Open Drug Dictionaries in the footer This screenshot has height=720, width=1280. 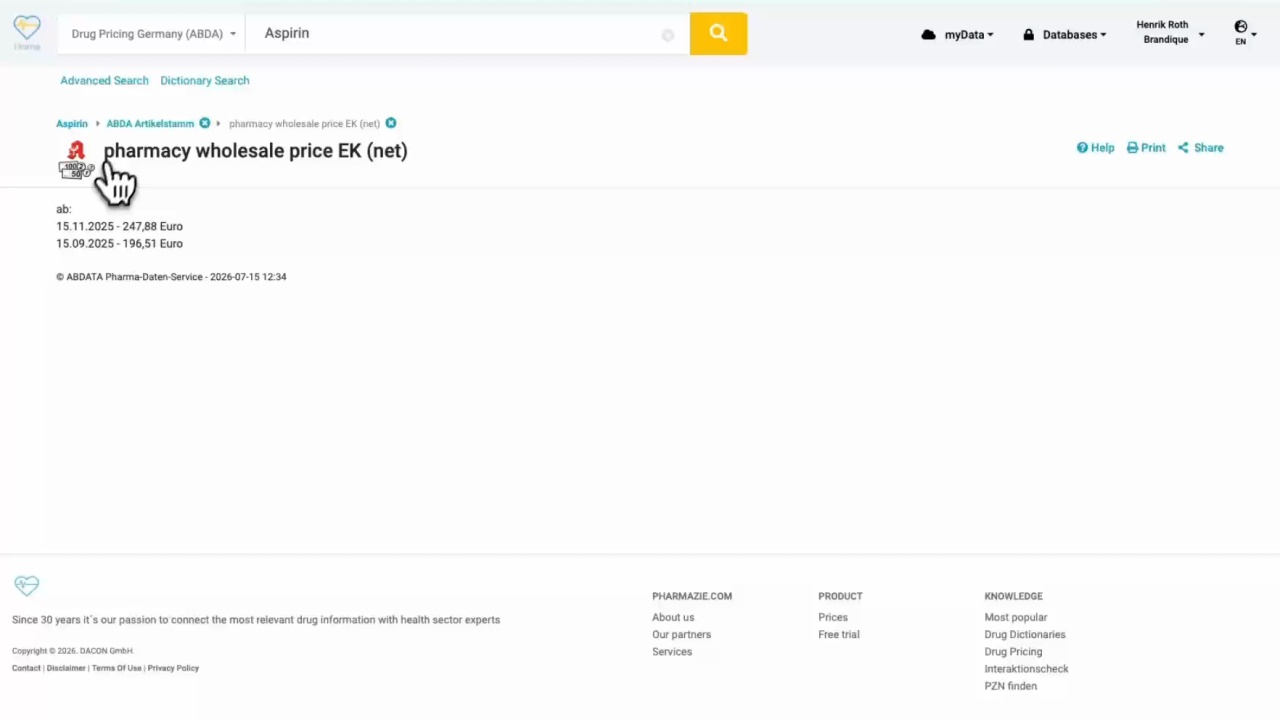1025,635
